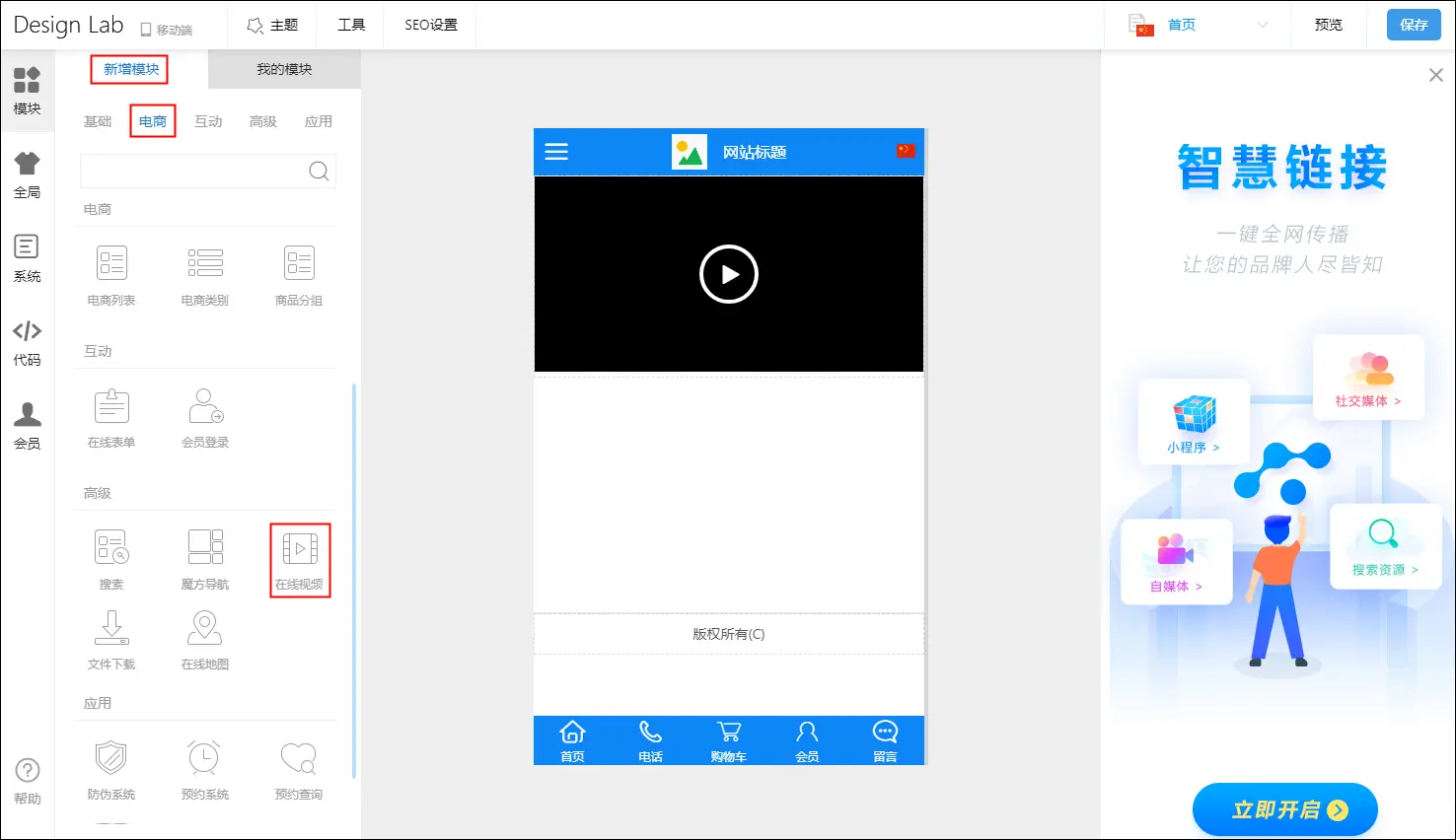The width and height of the screenshot is (1456, 840).
Task: Toggle the 移动端 mobile view switch
Action: point(166,30)
